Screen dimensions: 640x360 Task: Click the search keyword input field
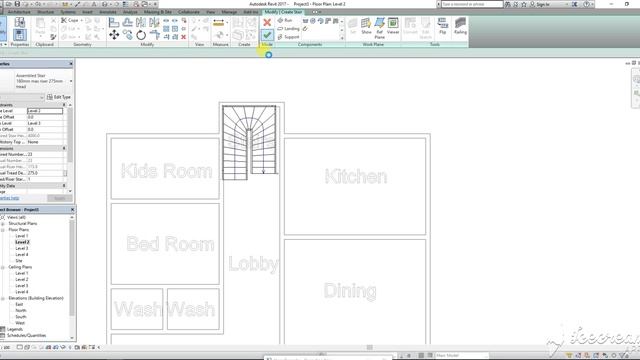click(472, 4)
